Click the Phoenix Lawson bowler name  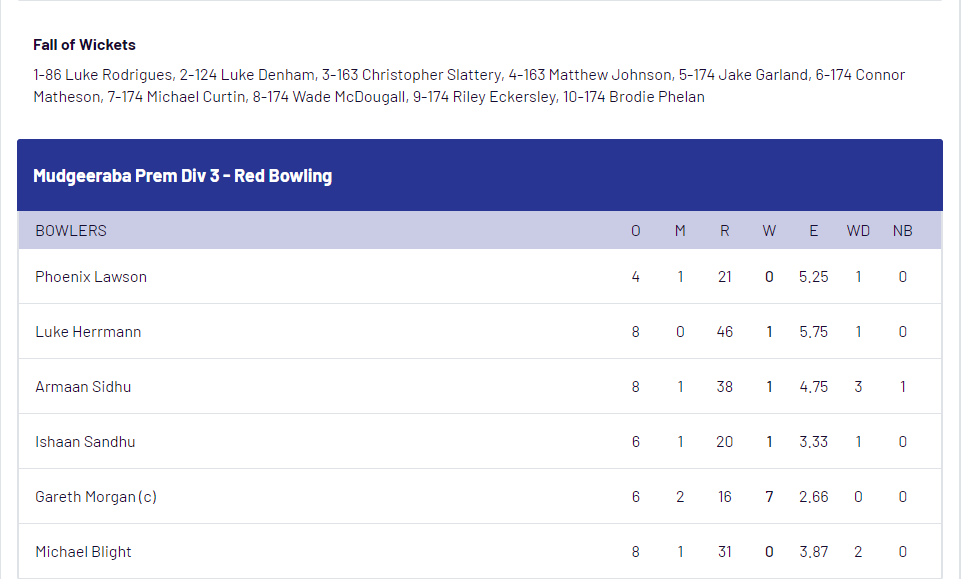pos(91,277)
